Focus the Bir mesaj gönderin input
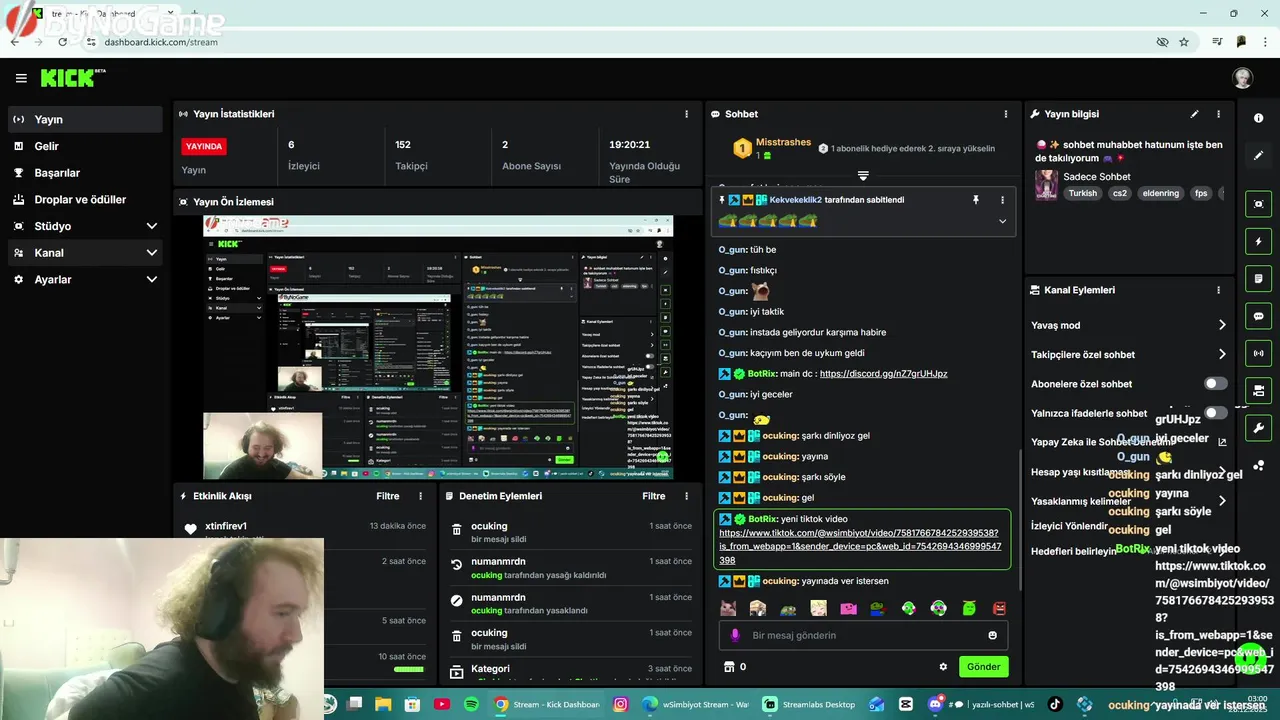This screenshot has height=720, width=1280. point(863,635)
